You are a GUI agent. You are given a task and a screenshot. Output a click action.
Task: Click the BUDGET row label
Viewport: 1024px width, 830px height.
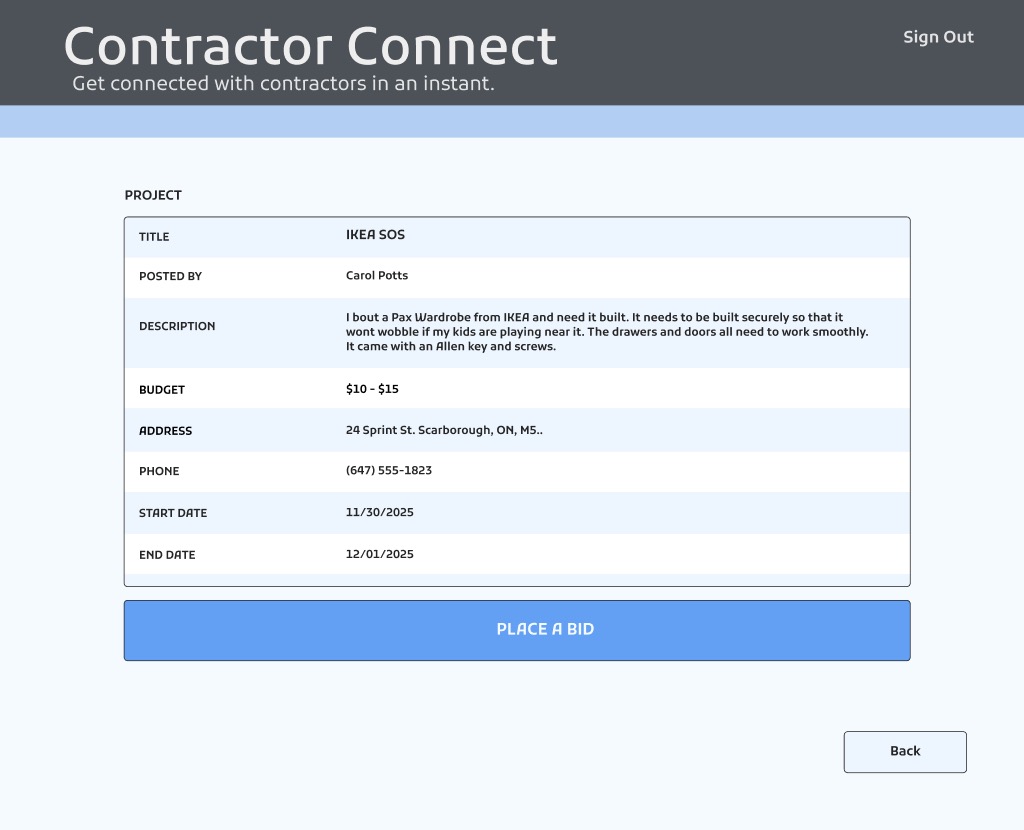pyautogui.click(x=162, y=390)
